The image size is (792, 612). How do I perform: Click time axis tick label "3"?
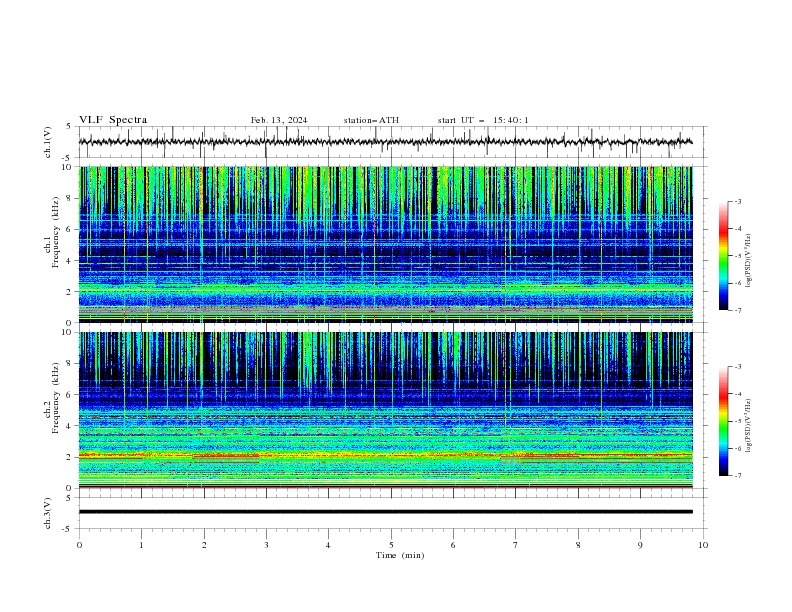(266, 545)
